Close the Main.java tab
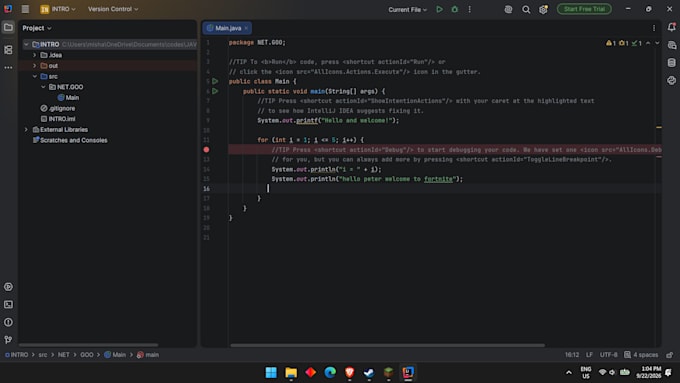This screenshot has height=383, width=680. pos(246,28)
